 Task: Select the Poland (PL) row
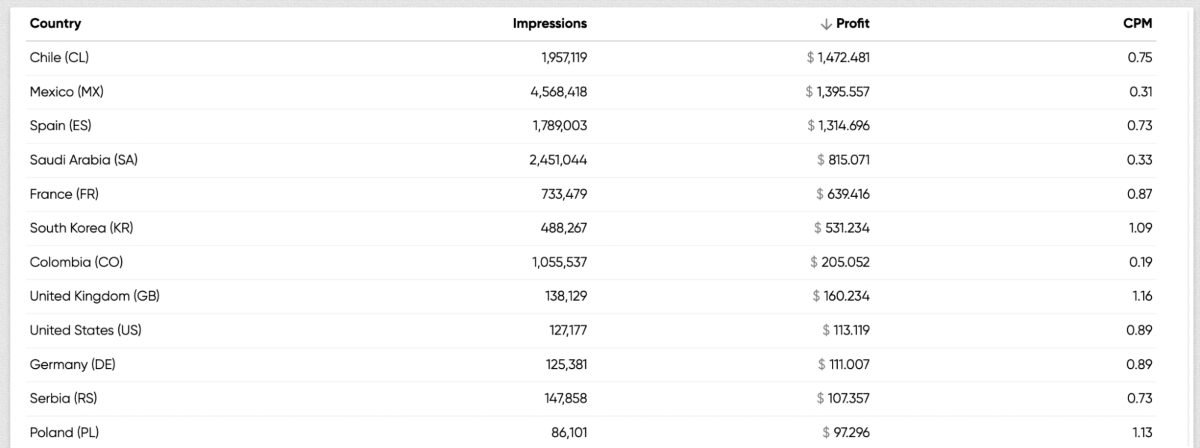[x=66, y=432]
